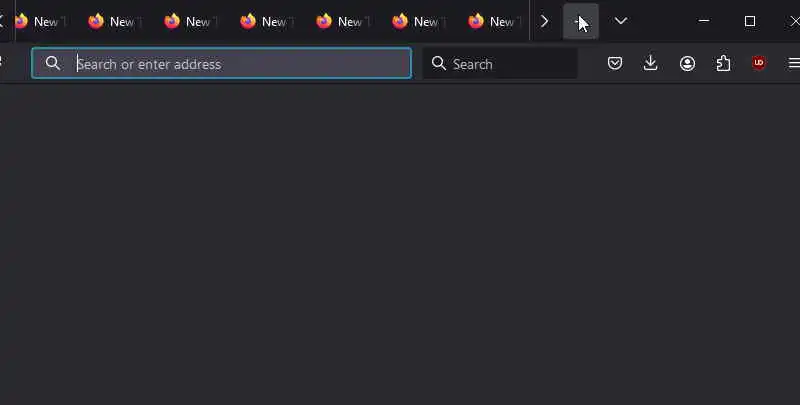The height and width of the screenshot is (405, 800).
Task: Minimize the Firefox window
Action: tap(704, 21)
